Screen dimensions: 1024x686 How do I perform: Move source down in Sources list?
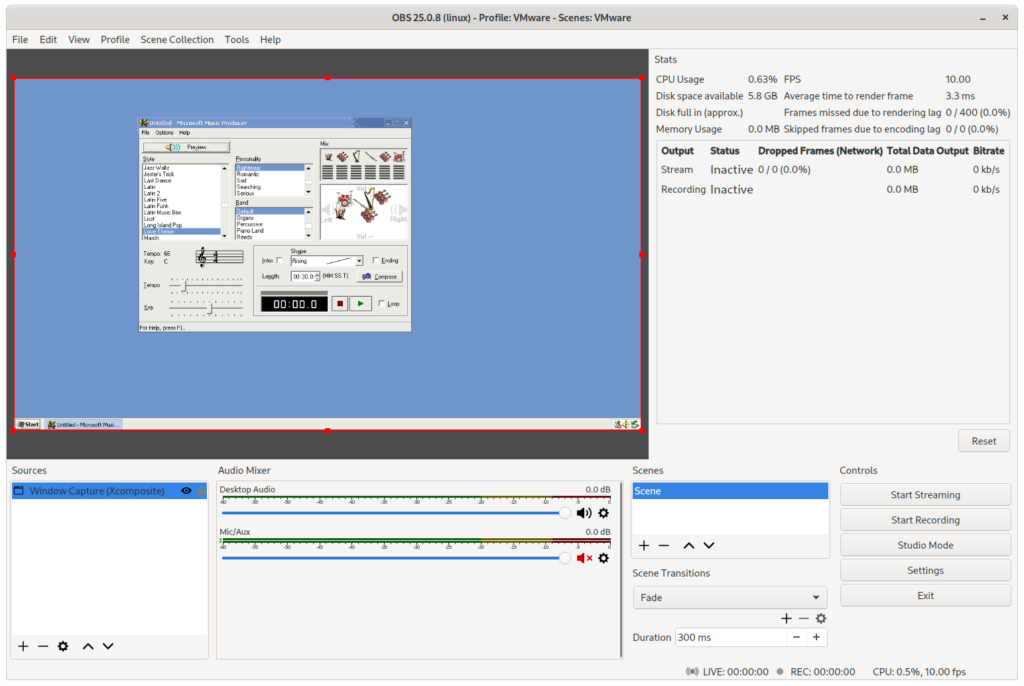click(108, 646)
